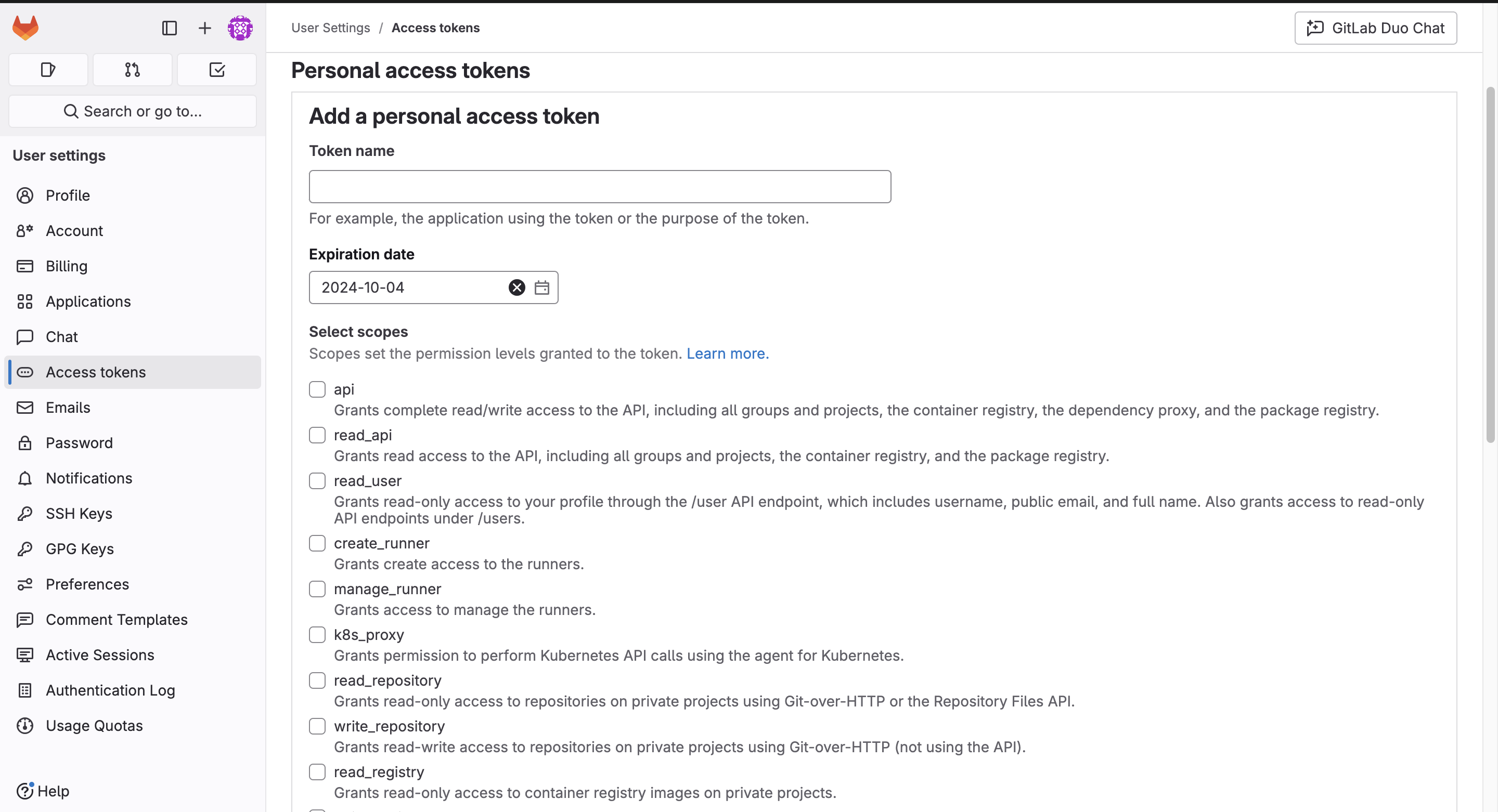Open GitLab Duo Chat
Screen dimensions: 1498x812
click(1375, 28)
